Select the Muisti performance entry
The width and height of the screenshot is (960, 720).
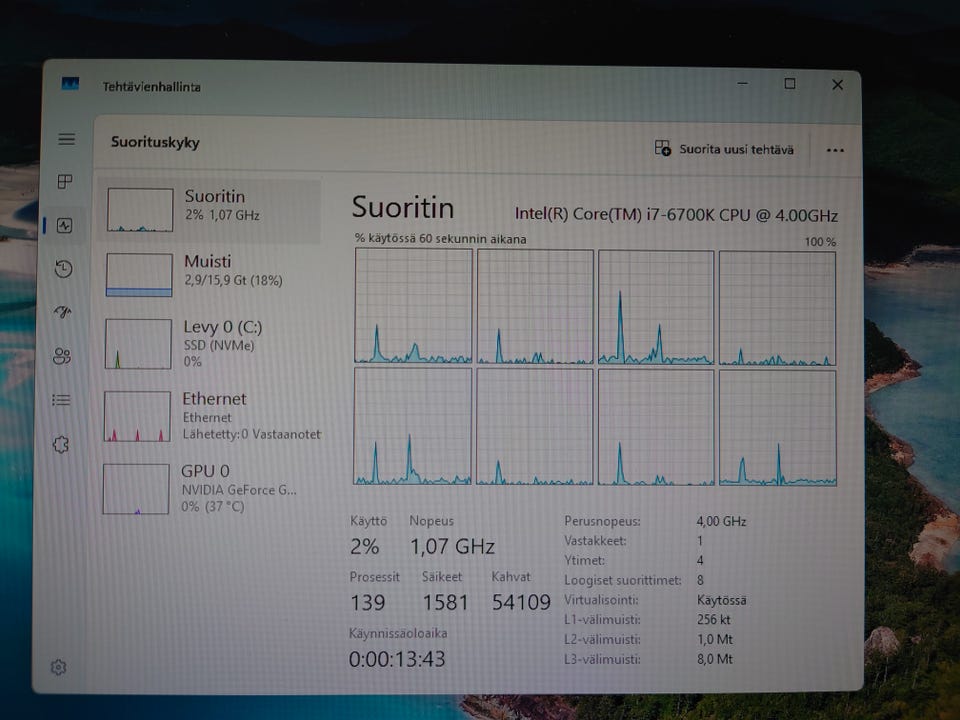pos(208,275)
